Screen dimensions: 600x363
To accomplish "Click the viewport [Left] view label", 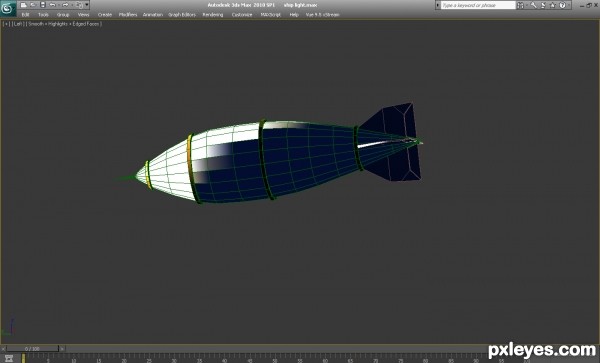I will tap(18, 24).
